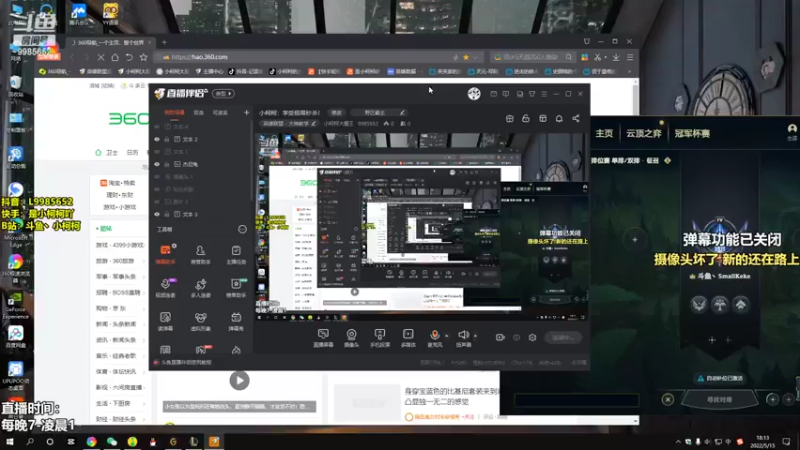Click the 修改 edit title button
The height and width of the screenshot is (450, 800).
point(337,113)
